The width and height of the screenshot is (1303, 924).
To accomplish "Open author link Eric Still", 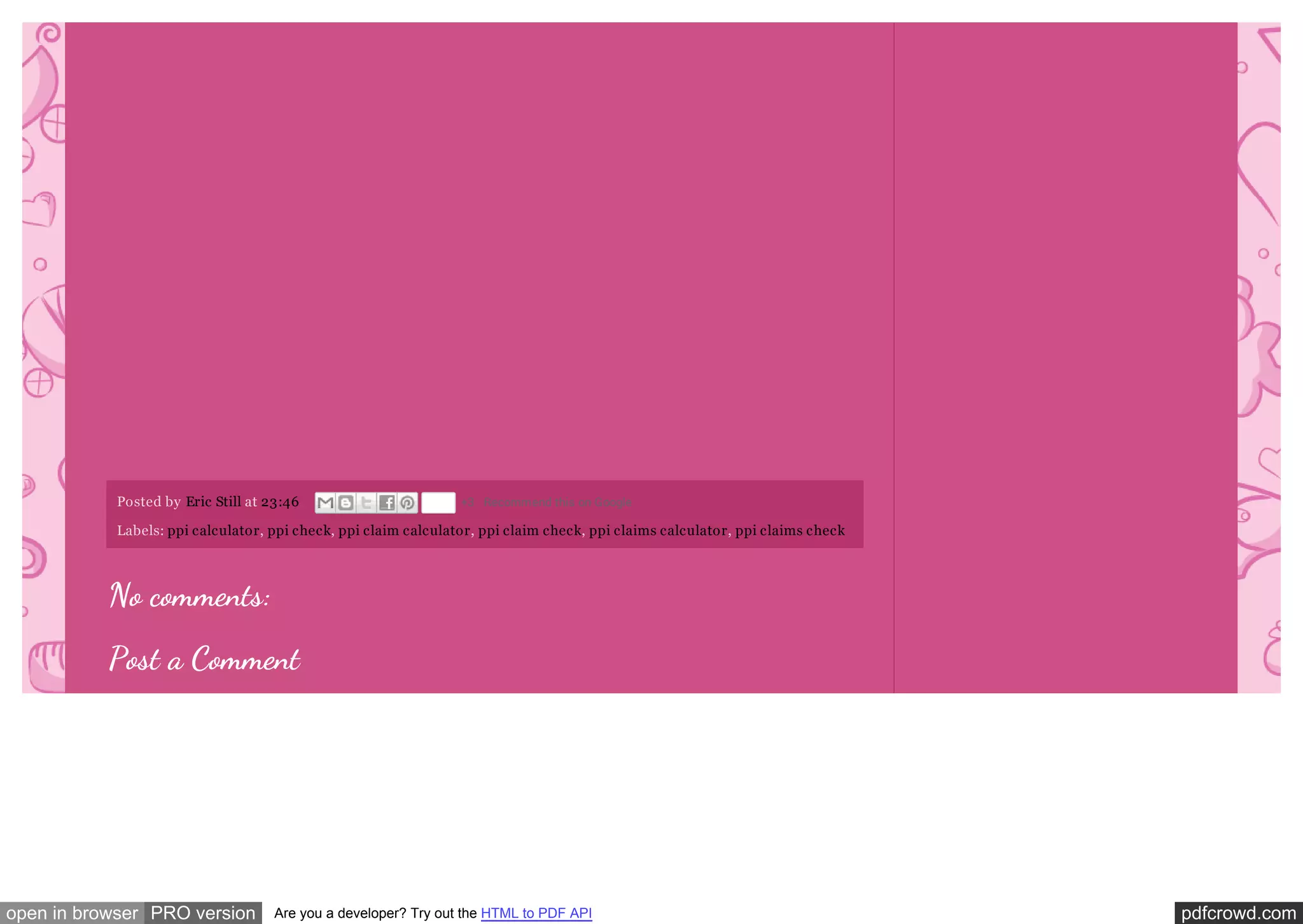I will tap(213, 502).
